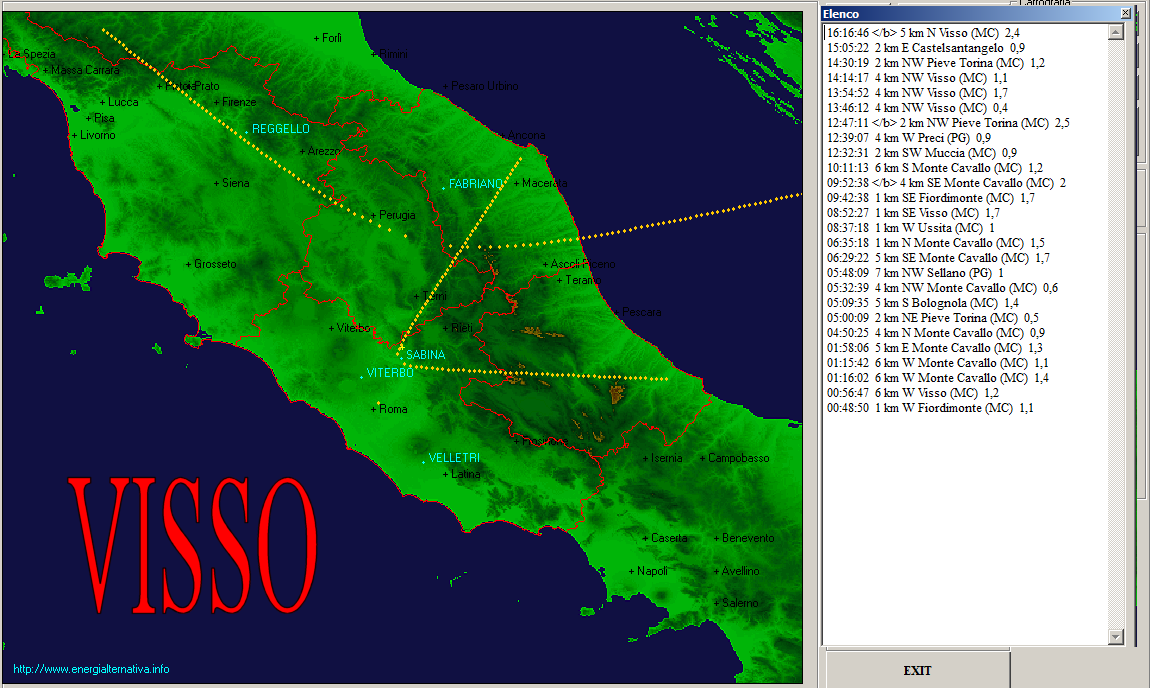1150x688 pixels.
Task: Select the 09:52:38 SE Monte Cavallo entry
Action: tap(946, 183)
